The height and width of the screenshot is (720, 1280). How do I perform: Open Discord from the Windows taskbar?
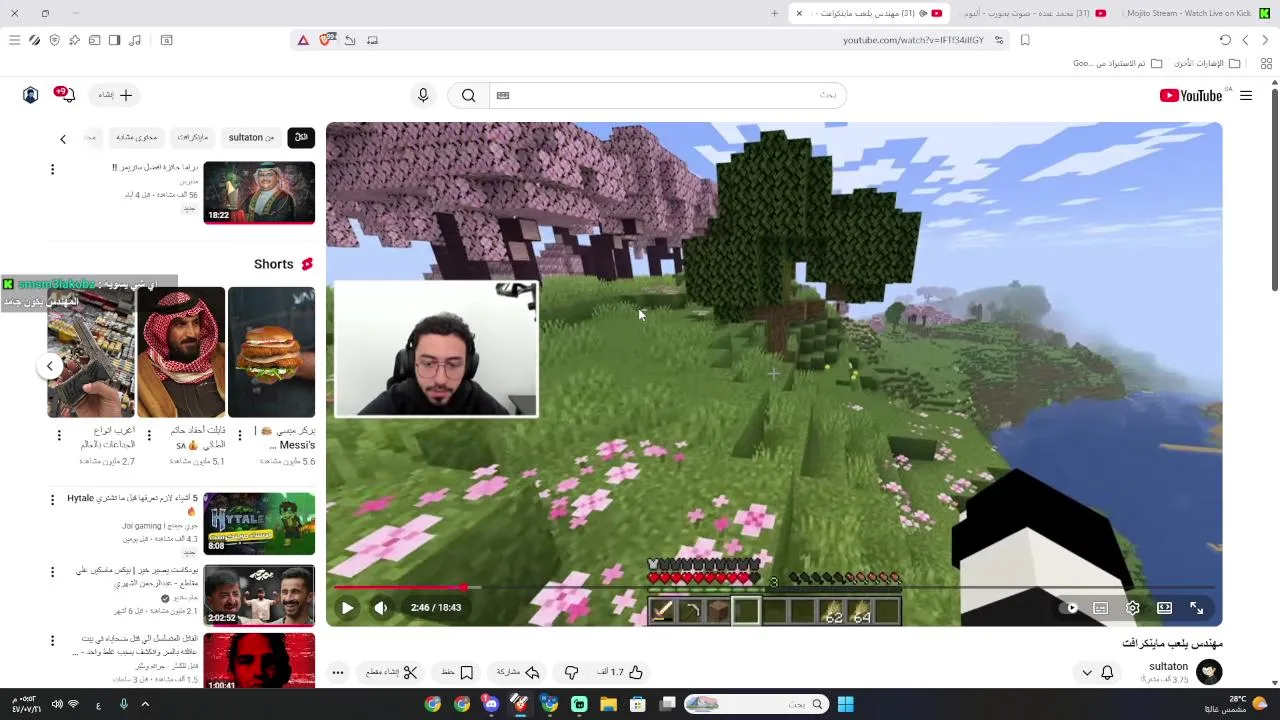491,704
